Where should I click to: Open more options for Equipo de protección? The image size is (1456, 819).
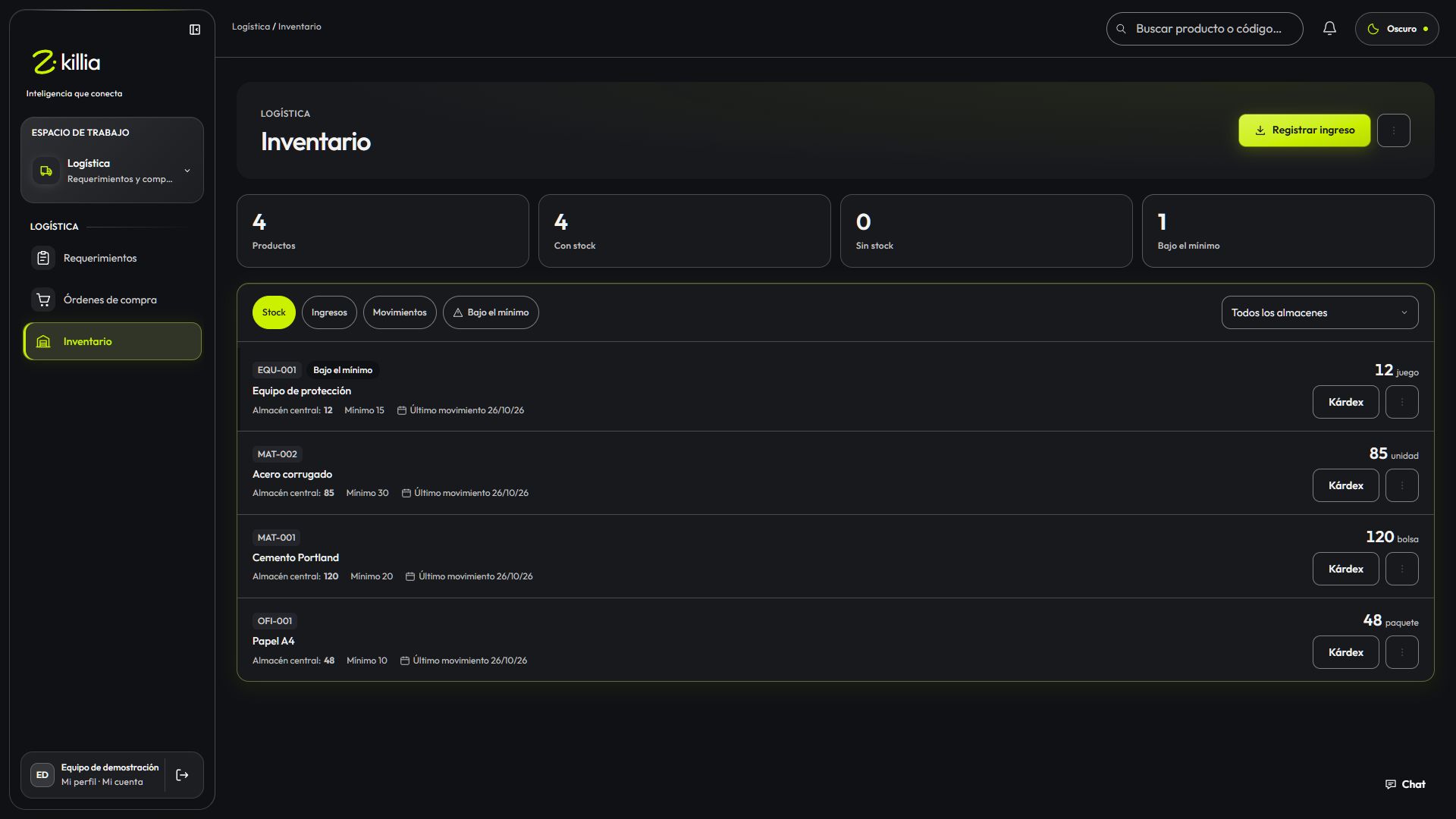tap(1401, 402)
